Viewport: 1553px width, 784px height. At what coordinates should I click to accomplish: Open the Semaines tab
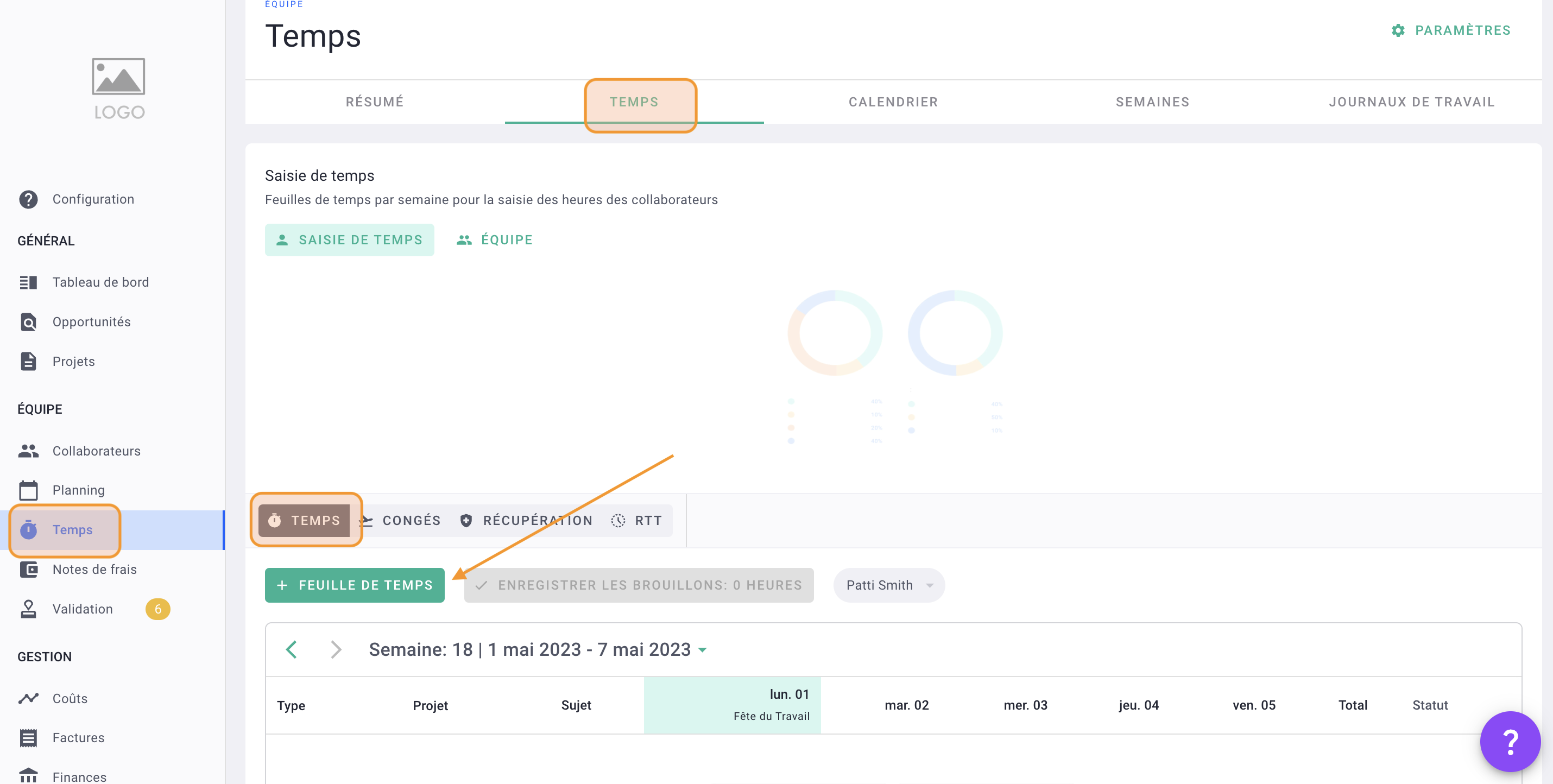[1153, 102]
